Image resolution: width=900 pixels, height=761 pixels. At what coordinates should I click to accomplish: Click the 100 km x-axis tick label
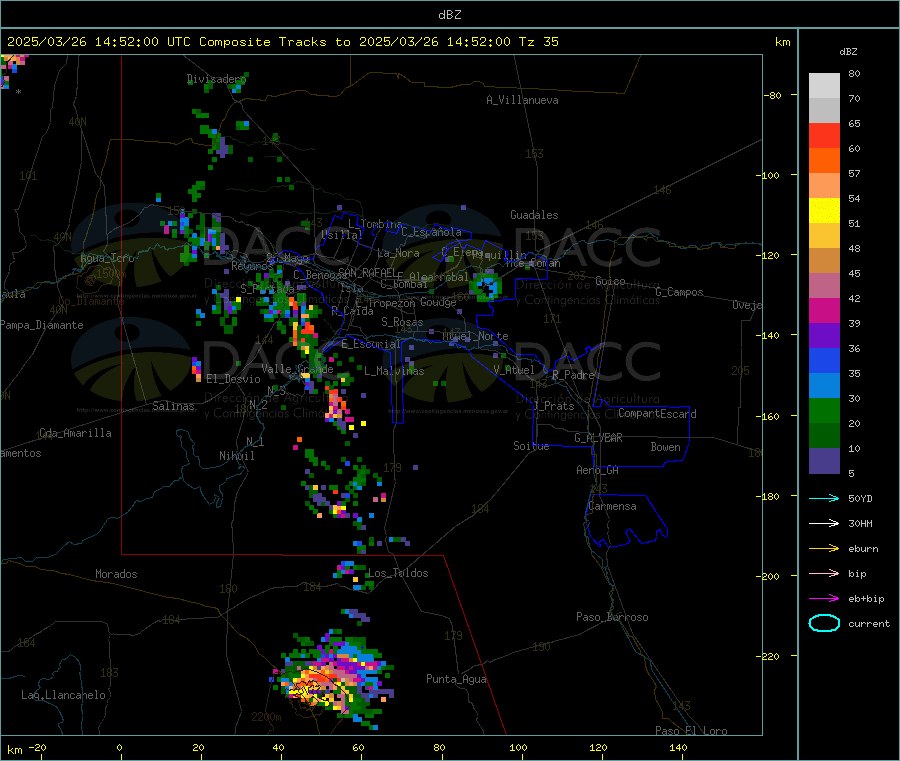point(518,747)
